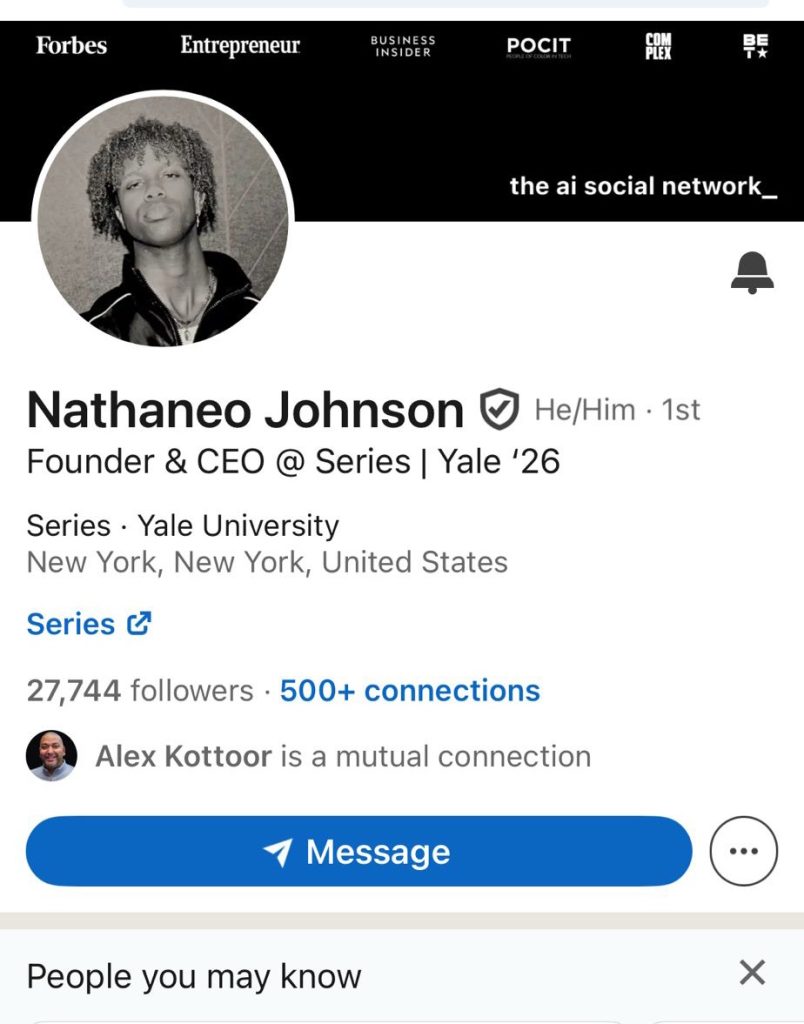Tap the Forbes logo in the banner
Image resolution: width=804 pixels, height=1024 pixels.
[71, 45]
